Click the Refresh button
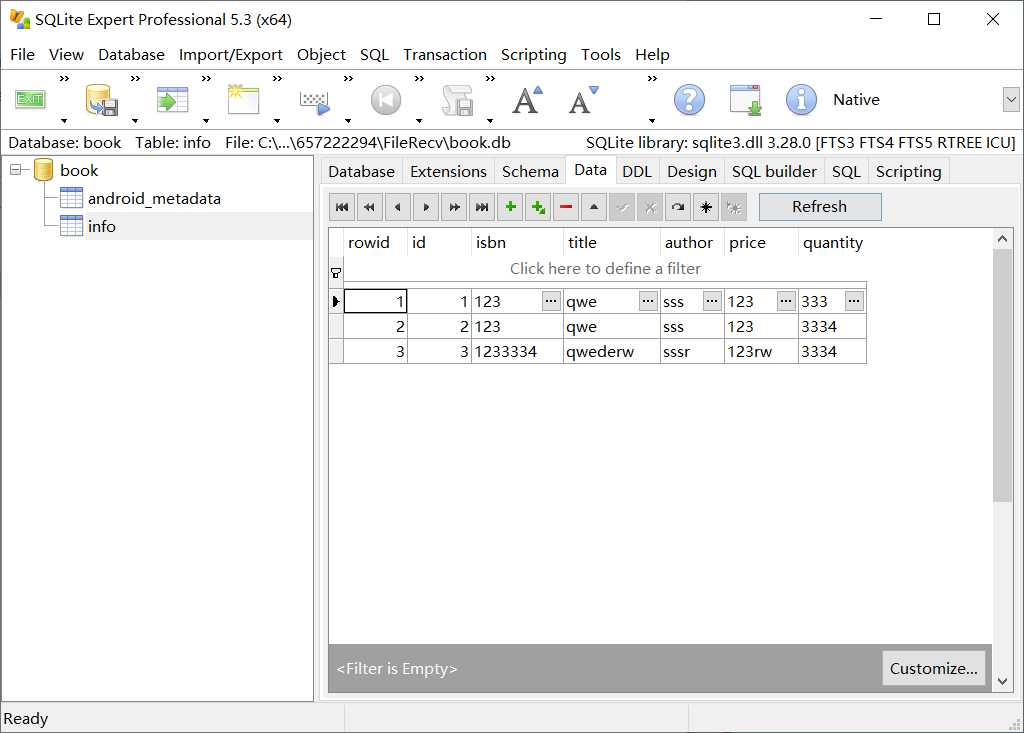This screenshot has height=733, width=1024. click(820, 207)
